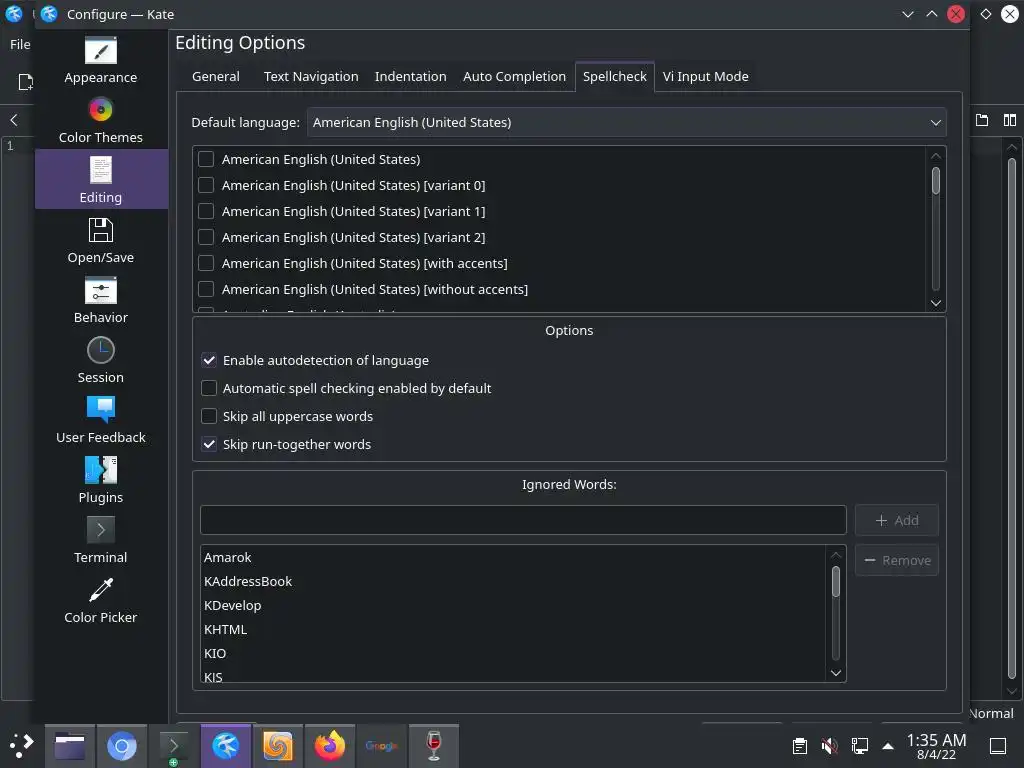Click ignored words list scroll down arrow
The width and height of the screenshot is (1024, 768).
tap(836, 673)
